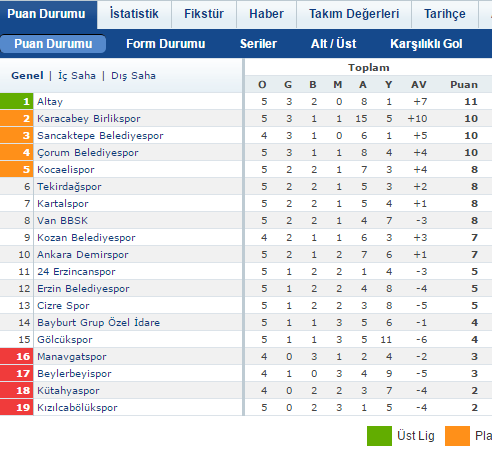
Task: Open the Tarihçe tab
Action: (x=445, y=14)
